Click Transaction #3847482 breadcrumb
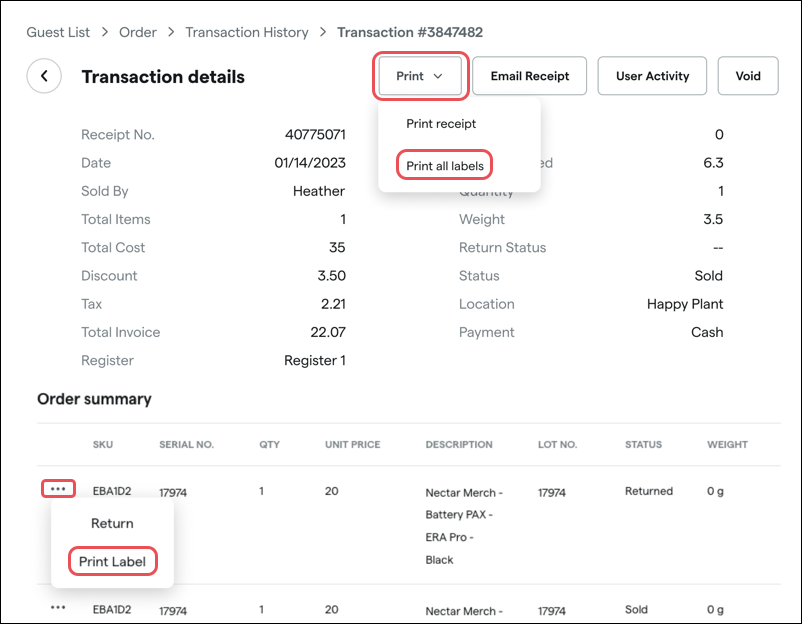The width and height of the screenshot is (802, 624). [410, 32]
